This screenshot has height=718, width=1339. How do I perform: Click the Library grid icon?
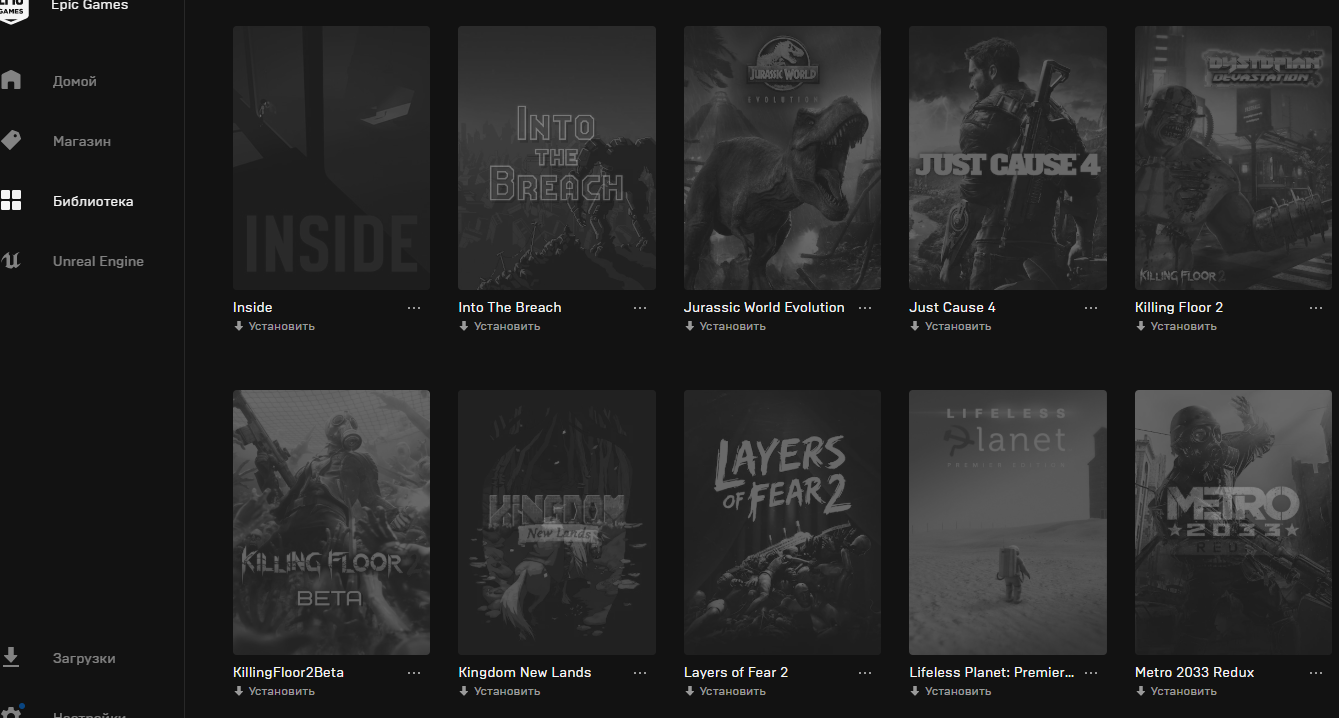point(11,200)
